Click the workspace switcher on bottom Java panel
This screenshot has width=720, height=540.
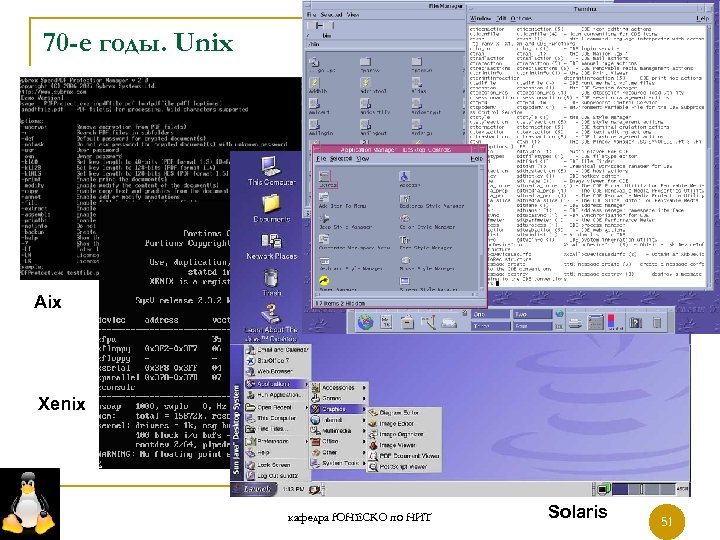pyautogui.click(x=643, y=489)
